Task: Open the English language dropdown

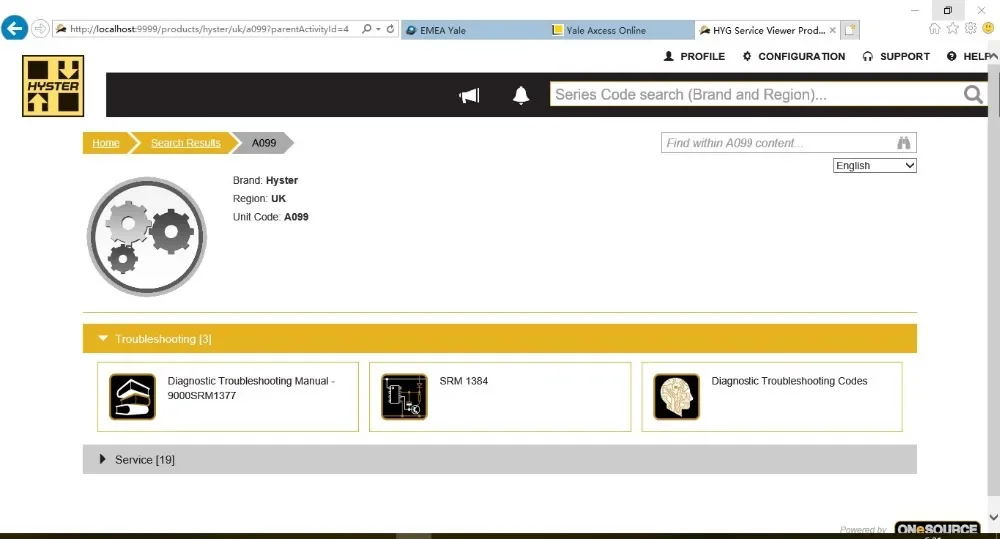Action: (x=874, y=165)
